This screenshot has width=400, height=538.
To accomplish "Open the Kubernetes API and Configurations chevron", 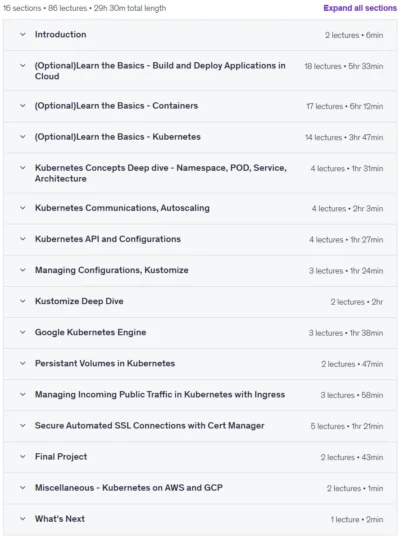I will [23, 239].
